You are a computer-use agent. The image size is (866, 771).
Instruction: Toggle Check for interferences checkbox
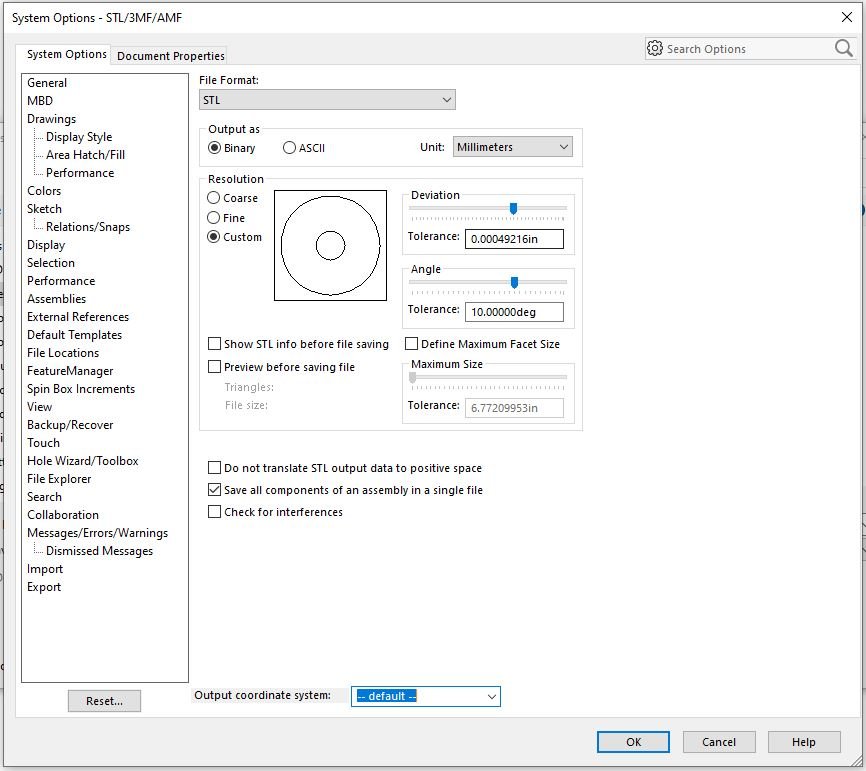click(215, 512)
